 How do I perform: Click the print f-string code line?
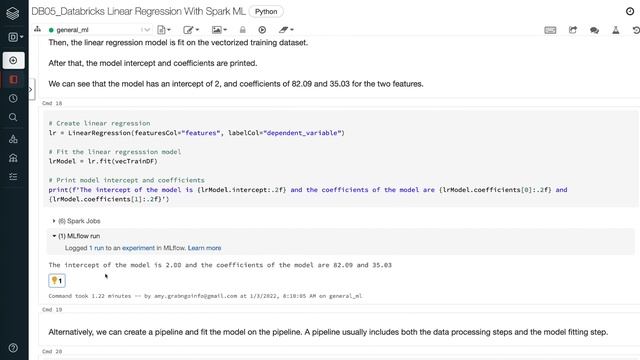pyautogui.click(x=308, y=194)
